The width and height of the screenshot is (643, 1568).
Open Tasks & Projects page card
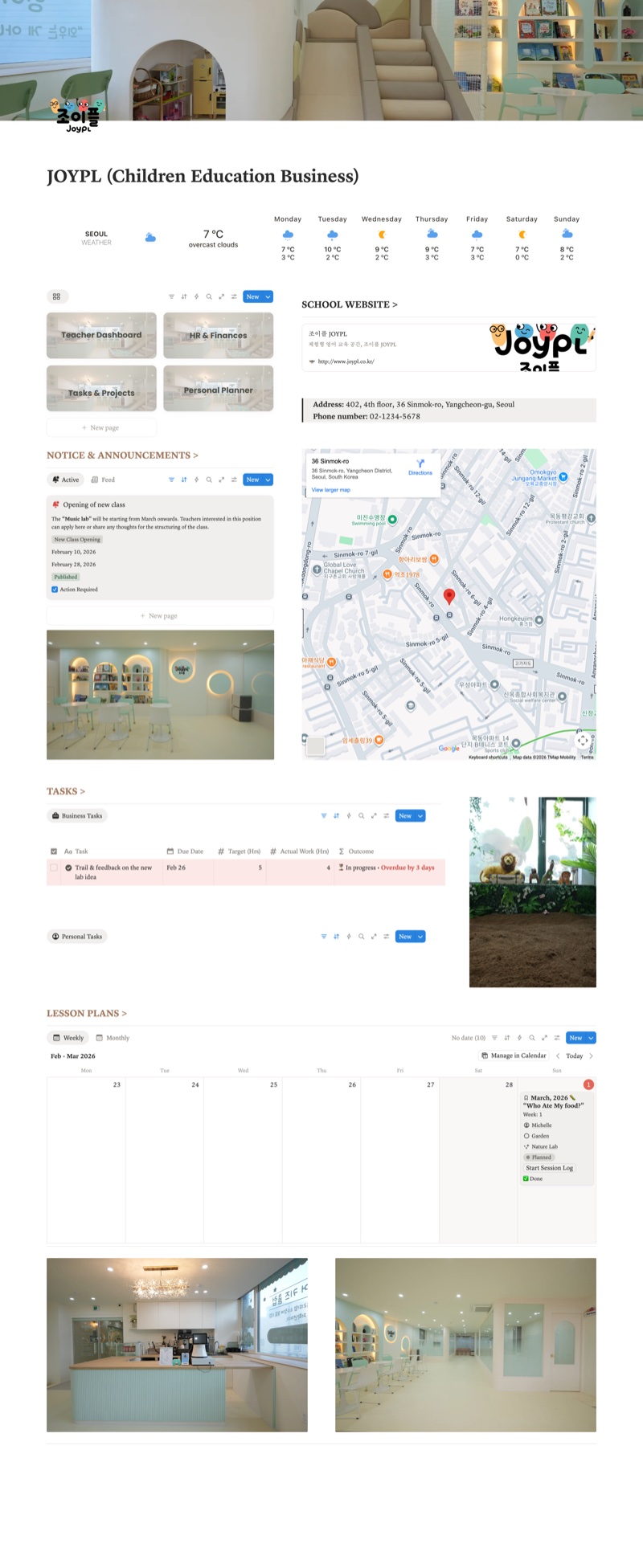click(x=101, y=388)
